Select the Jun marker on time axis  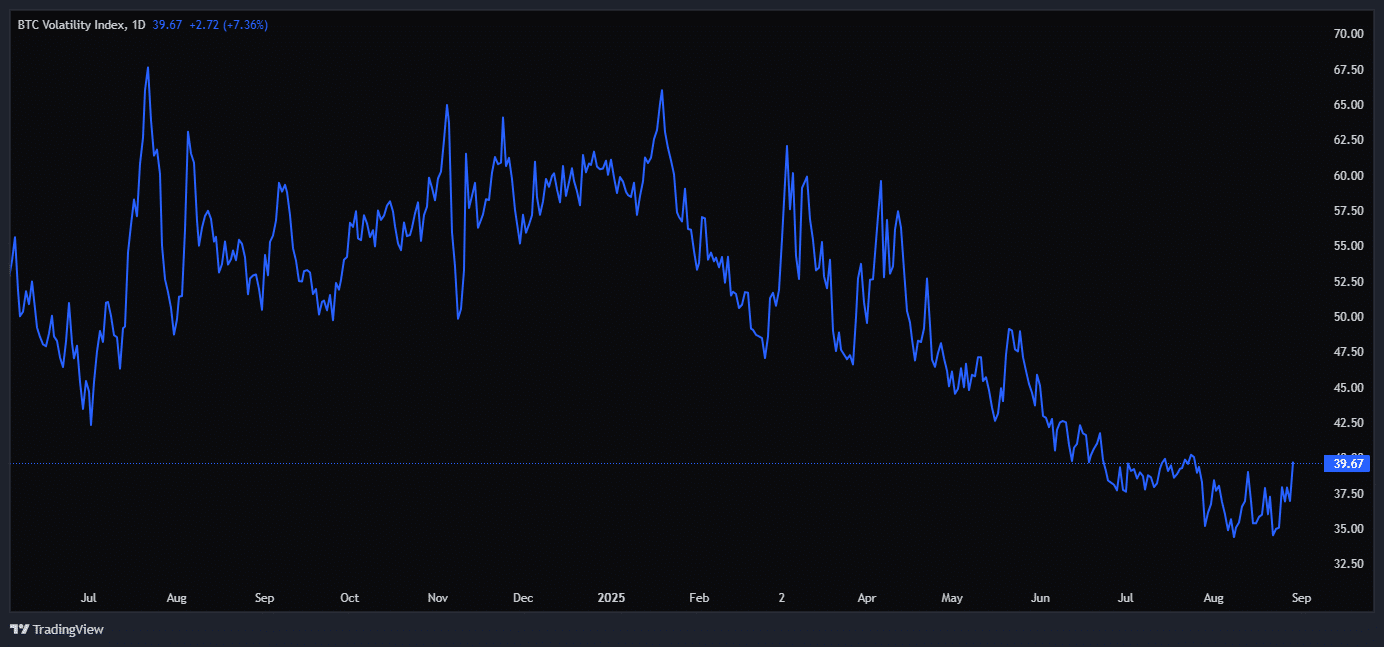[x=1040, y=598]
